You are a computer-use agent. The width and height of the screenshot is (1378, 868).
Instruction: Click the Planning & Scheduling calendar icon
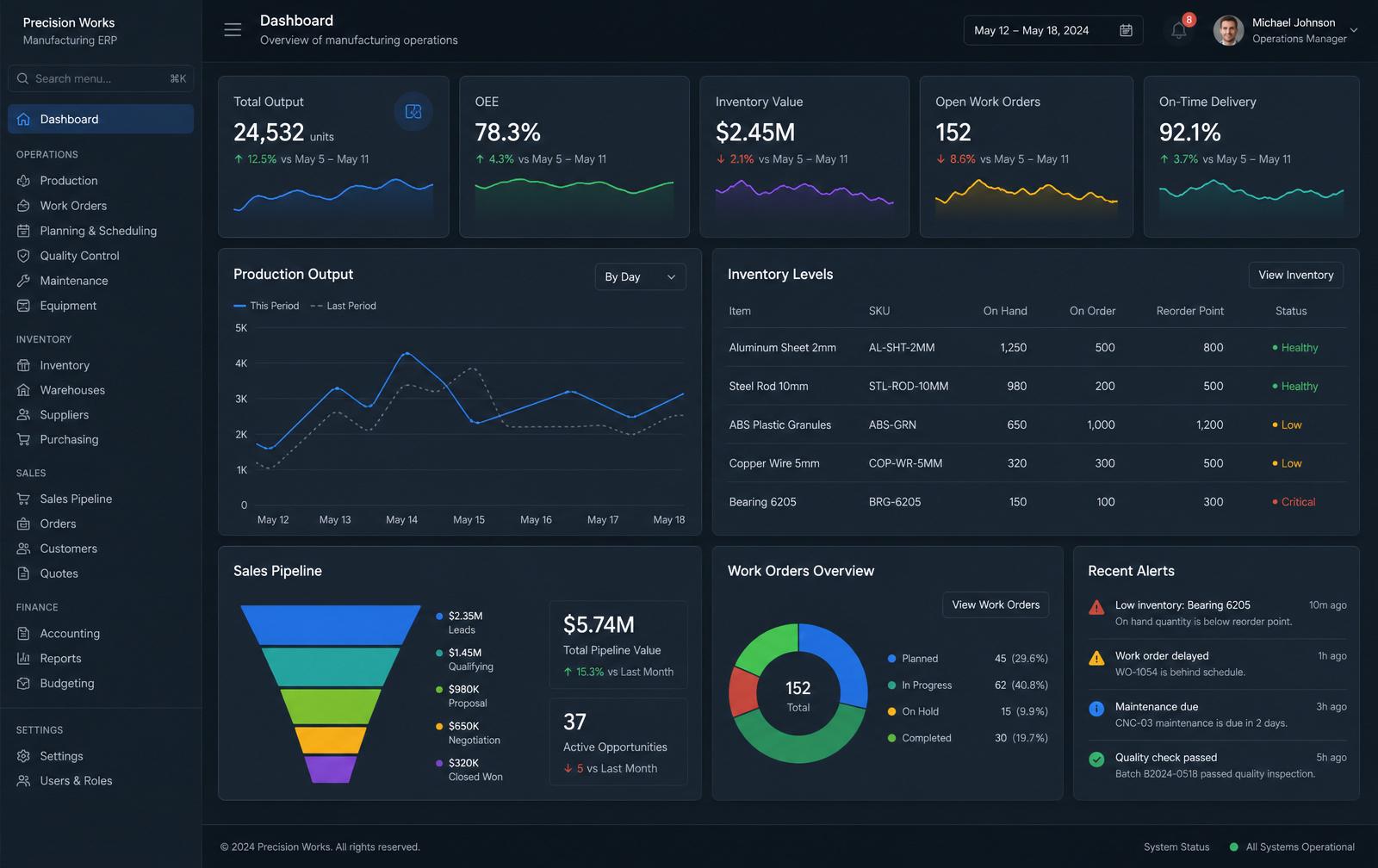coord(24,231)
